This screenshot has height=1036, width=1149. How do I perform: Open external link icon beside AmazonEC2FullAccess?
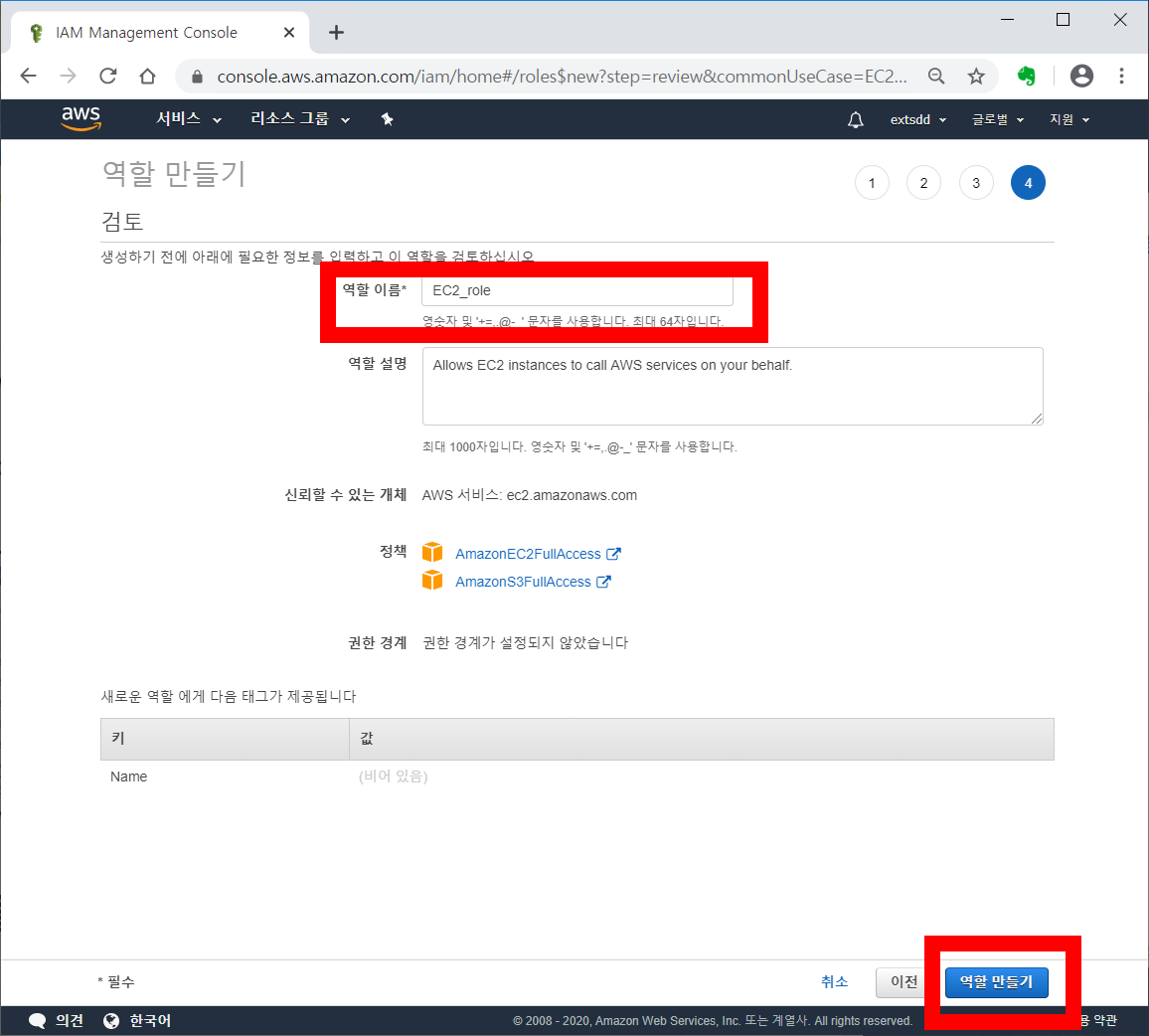point(613,554)
